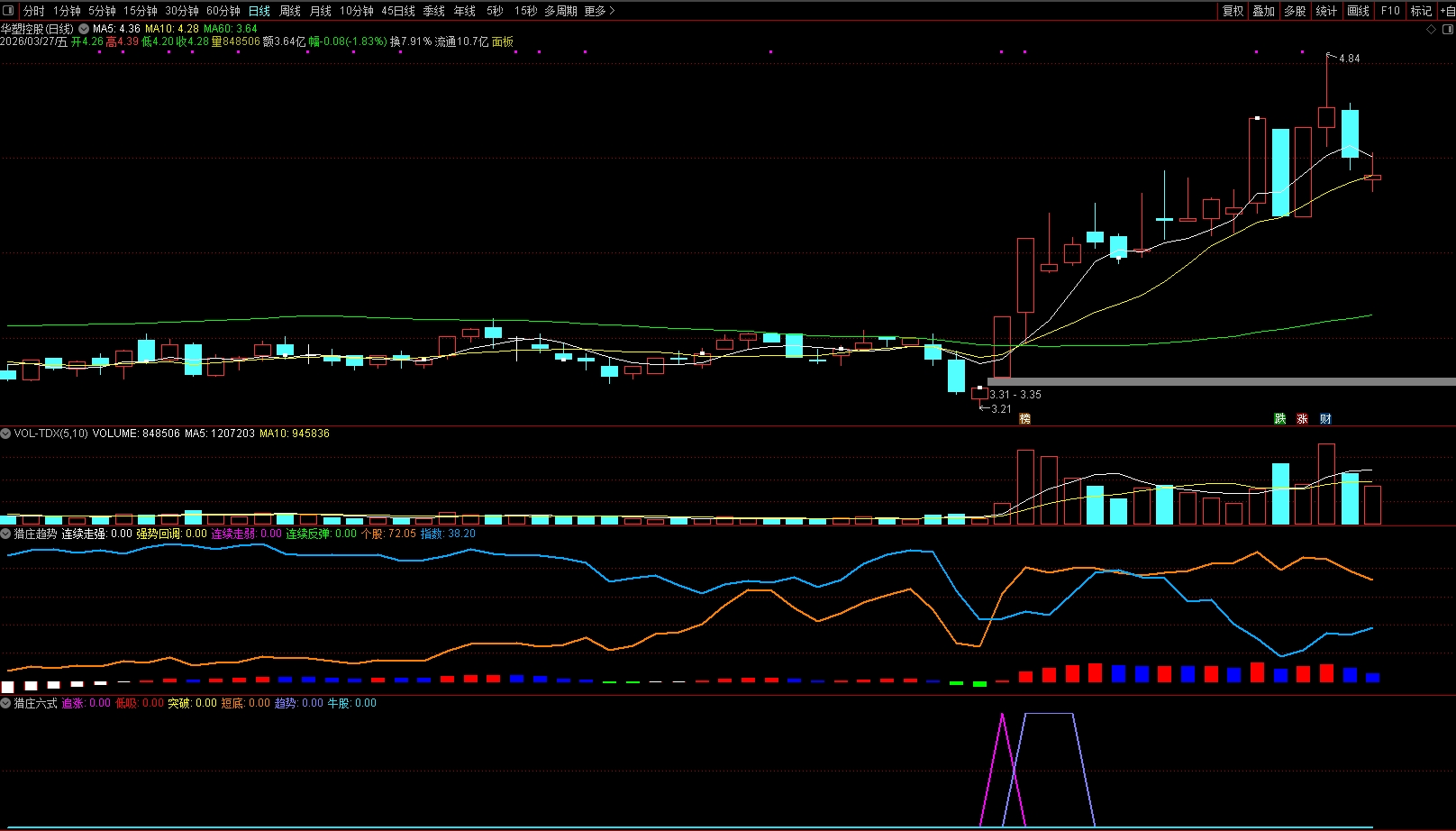
Task: Switch to 15分钟 period tab
Action: point(141,11)
